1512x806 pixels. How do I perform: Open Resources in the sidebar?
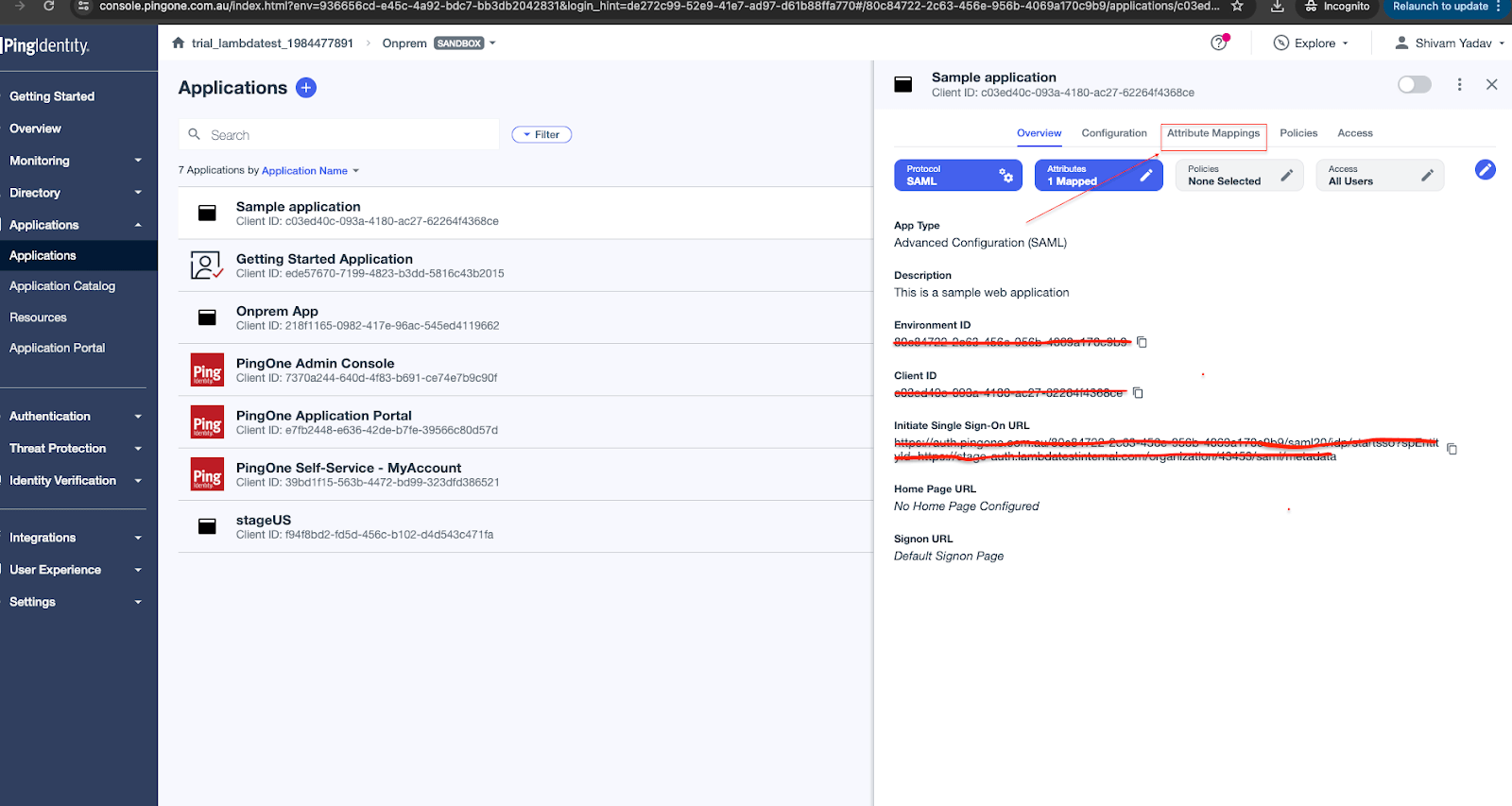[38, 317]
